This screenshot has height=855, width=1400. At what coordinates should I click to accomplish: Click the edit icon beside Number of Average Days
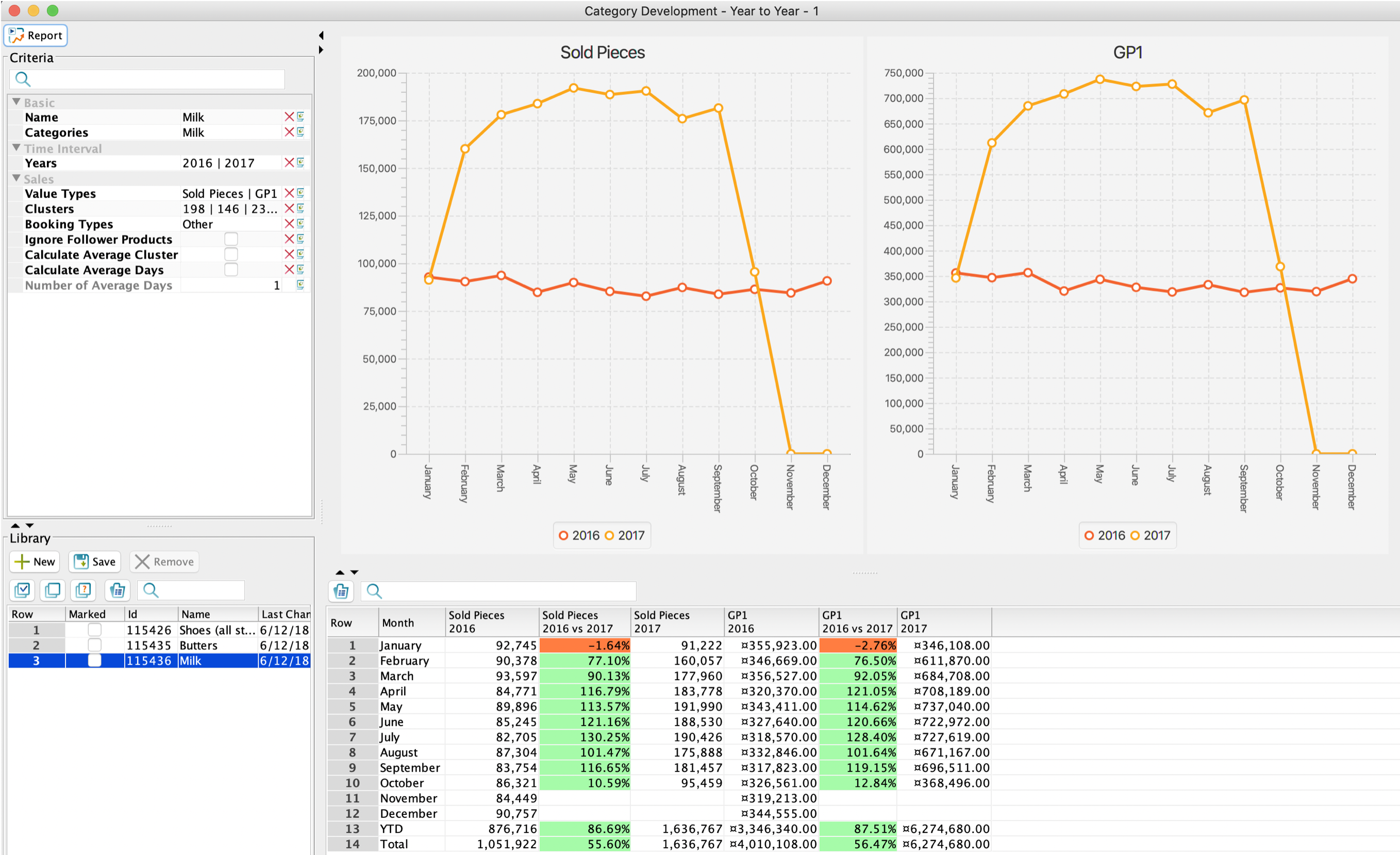[301, 285]
